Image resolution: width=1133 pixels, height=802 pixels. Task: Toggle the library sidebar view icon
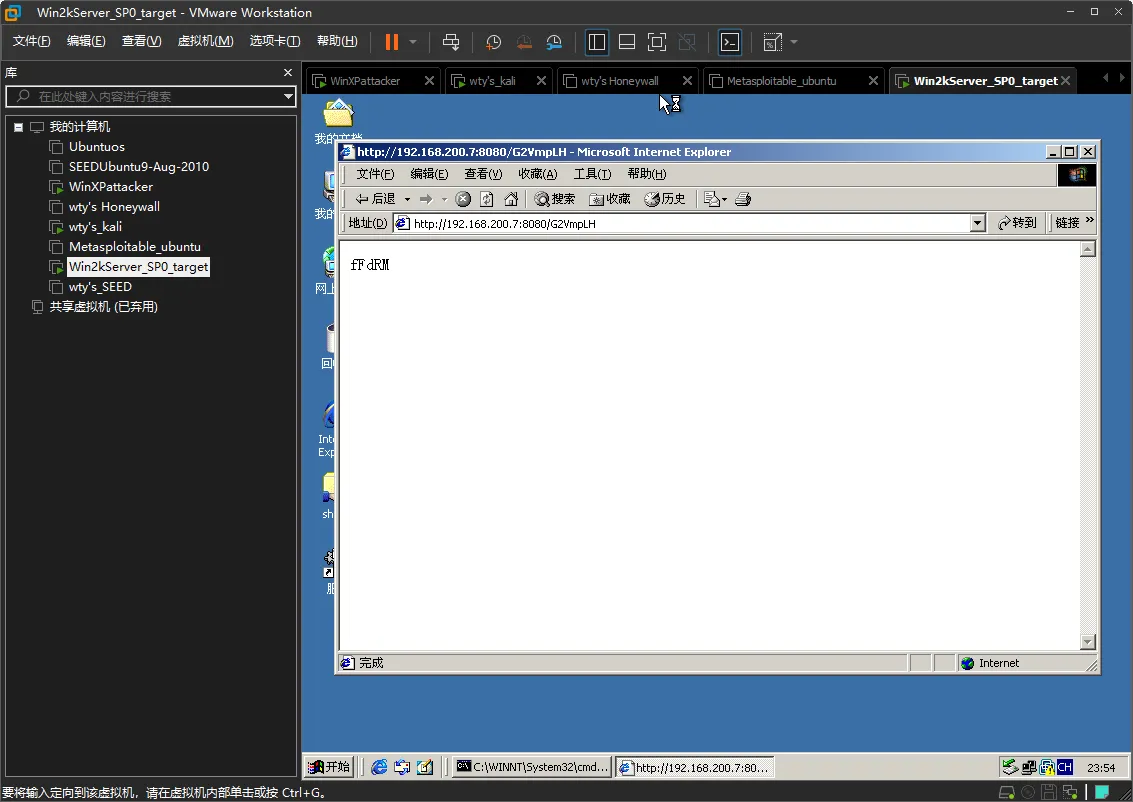(x=597, y=42)
